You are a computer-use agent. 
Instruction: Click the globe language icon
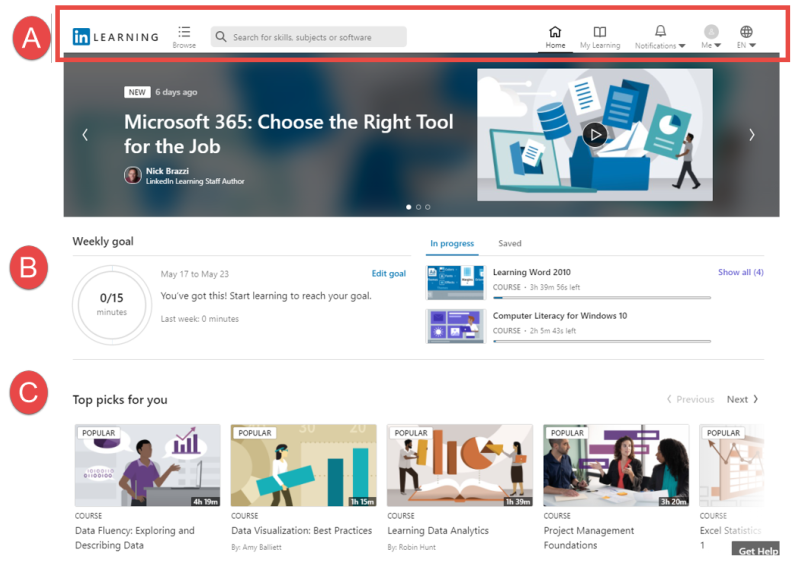(746, 32)
